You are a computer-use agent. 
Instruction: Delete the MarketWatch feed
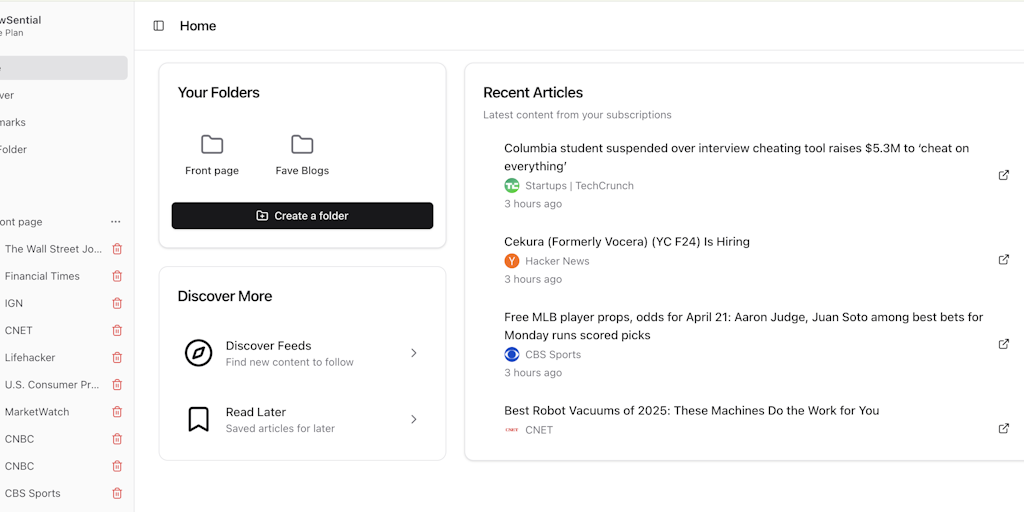[117, 412]
